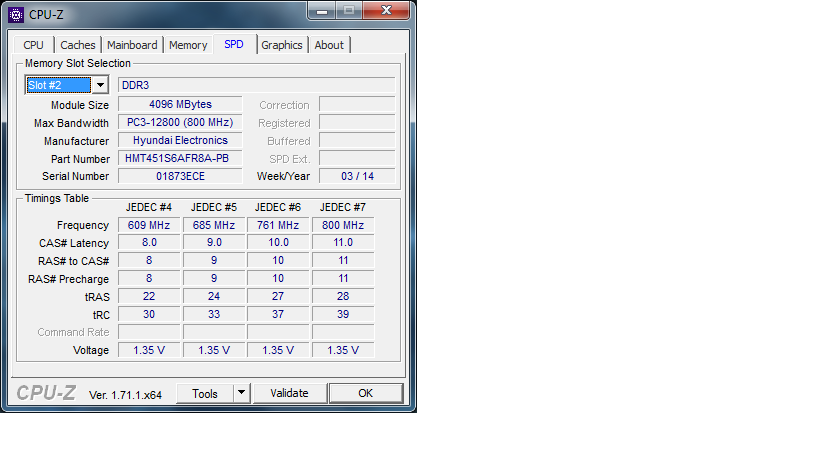Click the 609 MHz frequency cell
The width and height of the screenshot is (819, 460).
(x=149, y=225)
